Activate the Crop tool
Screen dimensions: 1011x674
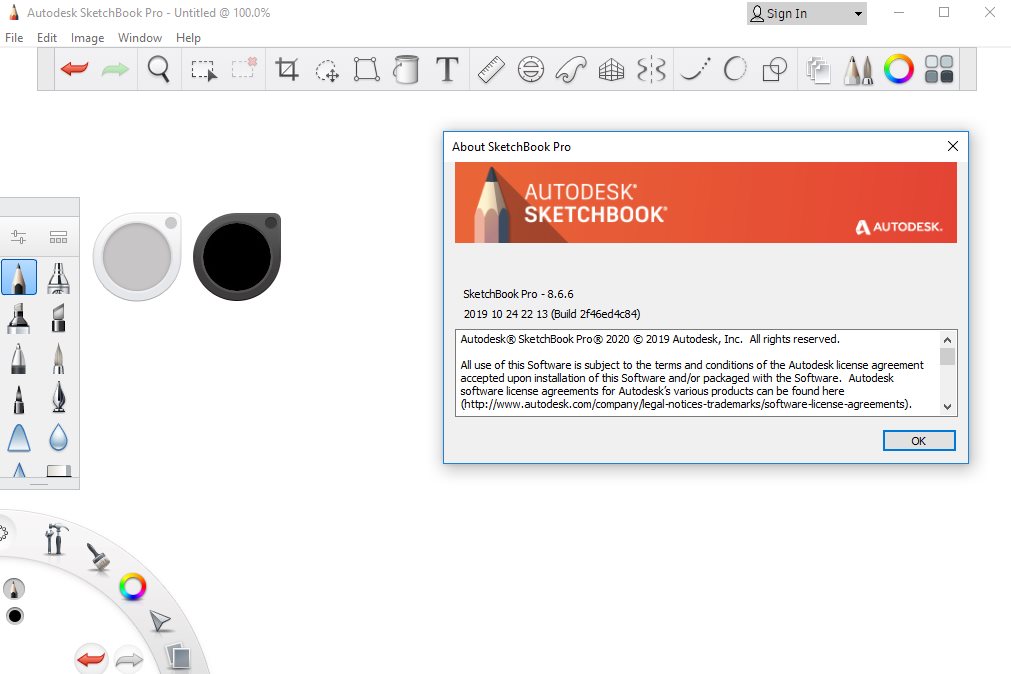287,69
